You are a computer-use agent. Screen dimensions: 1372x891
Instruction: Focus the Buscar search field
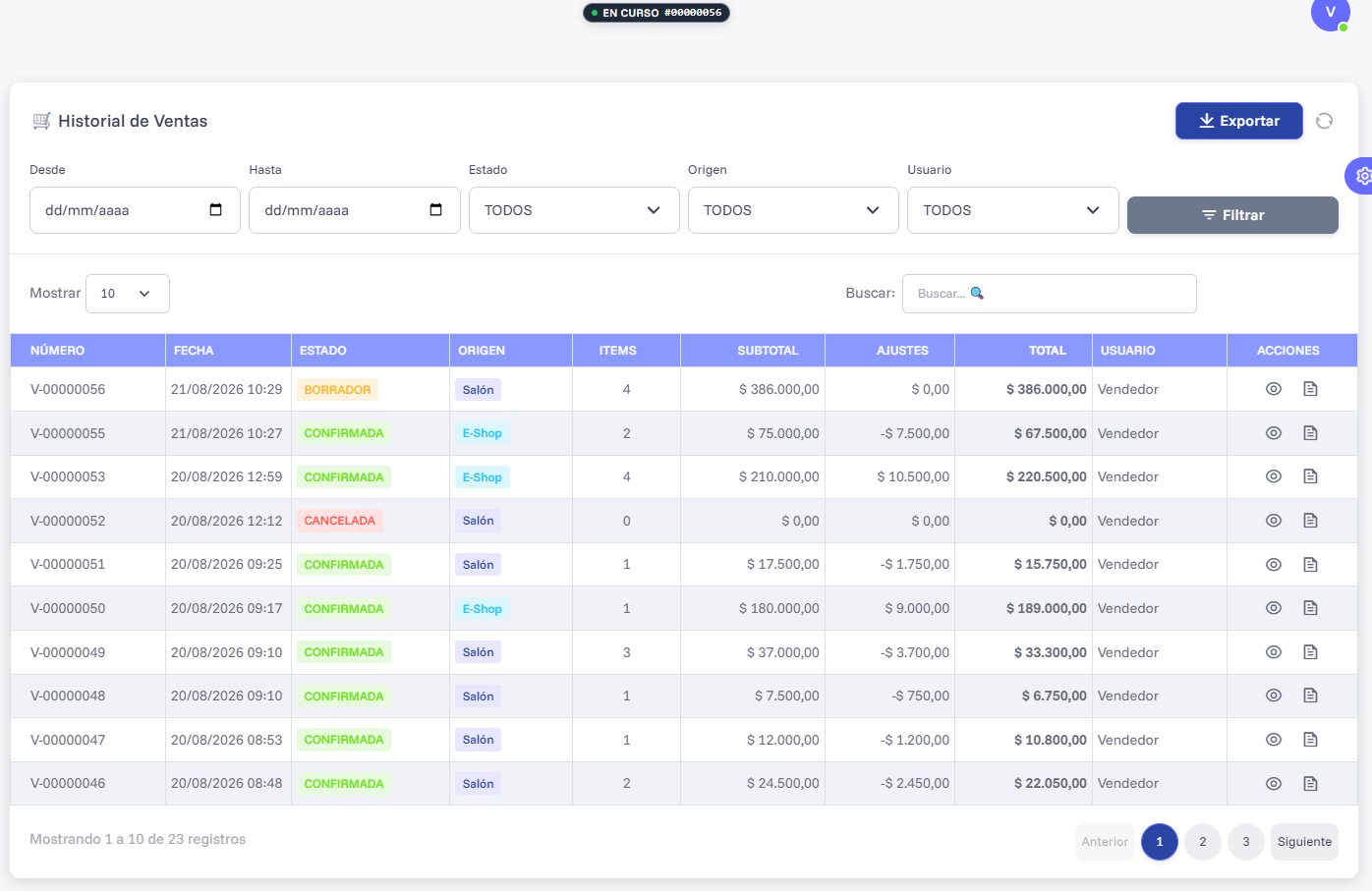tap(1049, 294)
